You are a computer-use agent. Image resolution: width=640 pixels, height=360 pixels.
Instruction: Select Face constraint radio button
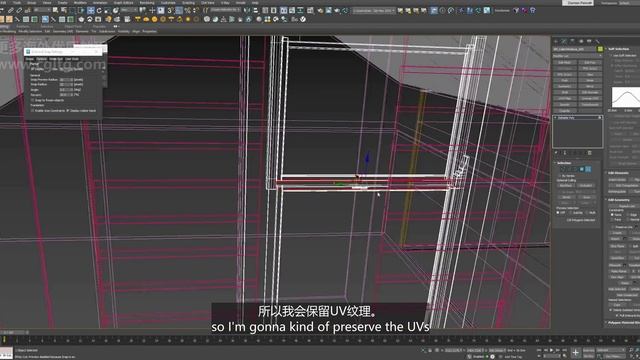click(x=612, y=220)
